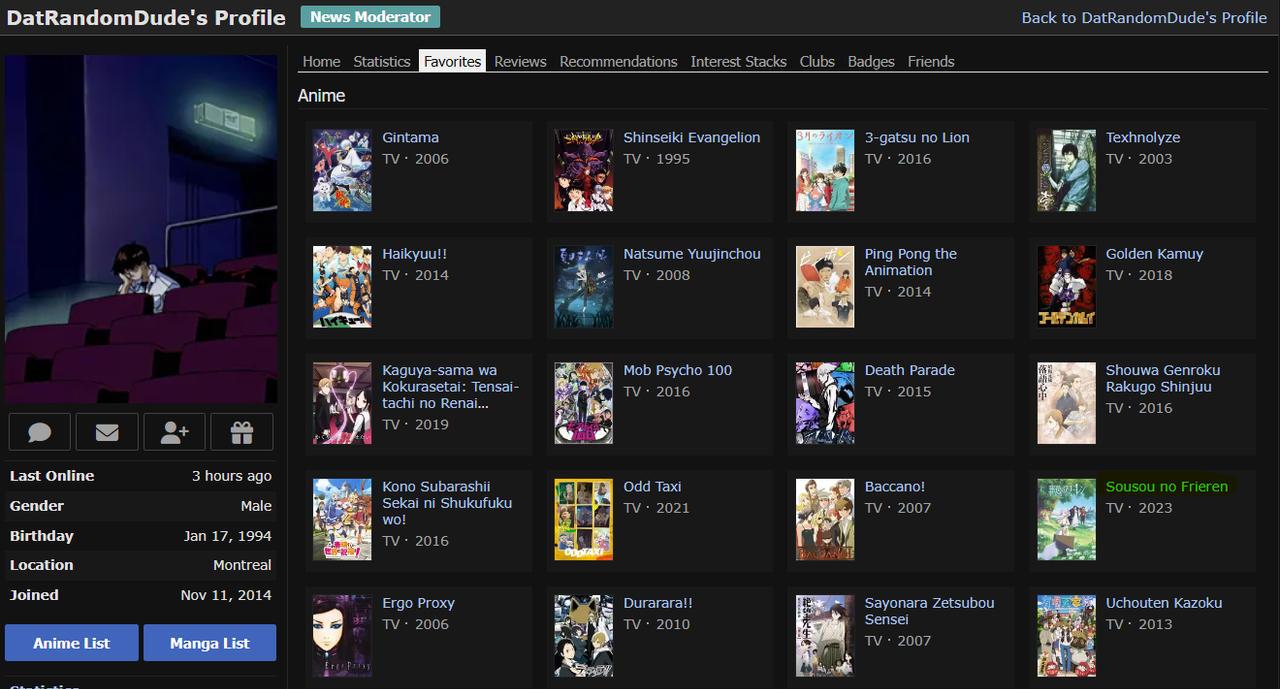The image size is (1280, 689).
Task: Click the Gintama cover thumbnail
Action: (x=342, y=170)
